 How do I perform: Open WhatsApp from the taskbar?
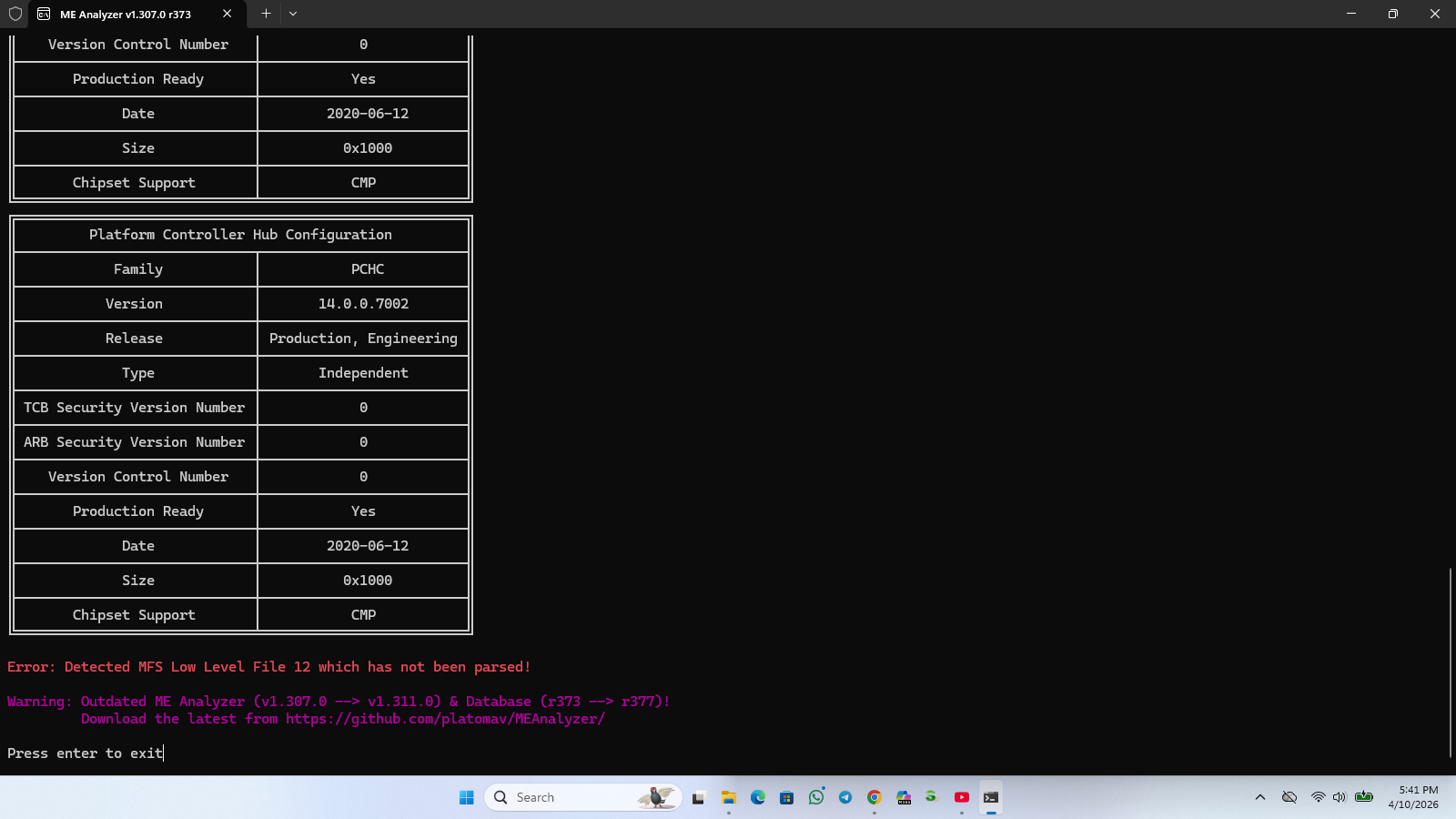pyautogui.click(x=816, y=796)
